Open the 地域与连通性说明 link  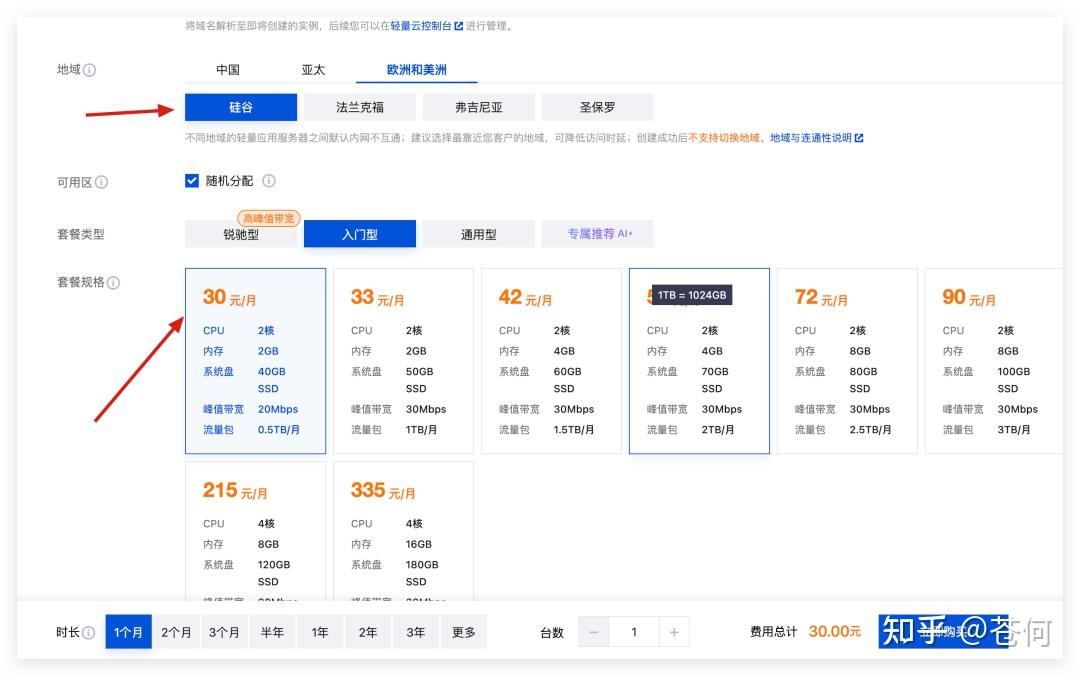(x=810, y=138)
